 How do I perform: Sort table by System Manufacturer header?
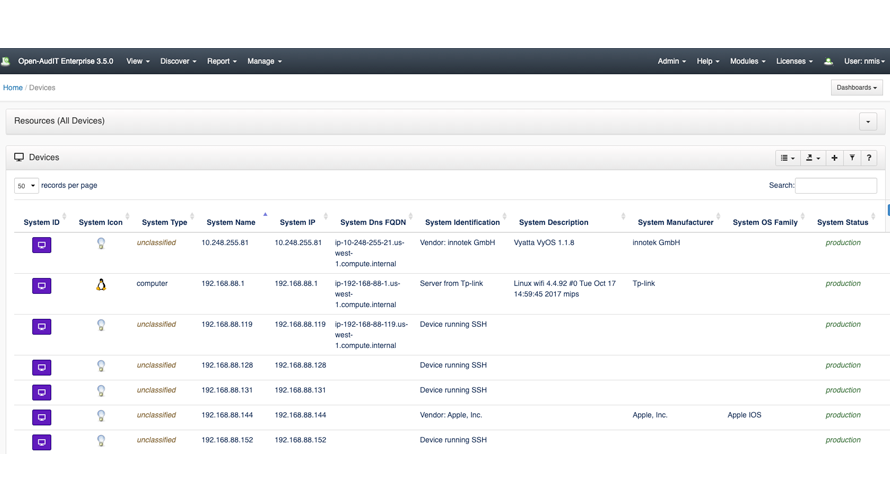pos(675,222)
